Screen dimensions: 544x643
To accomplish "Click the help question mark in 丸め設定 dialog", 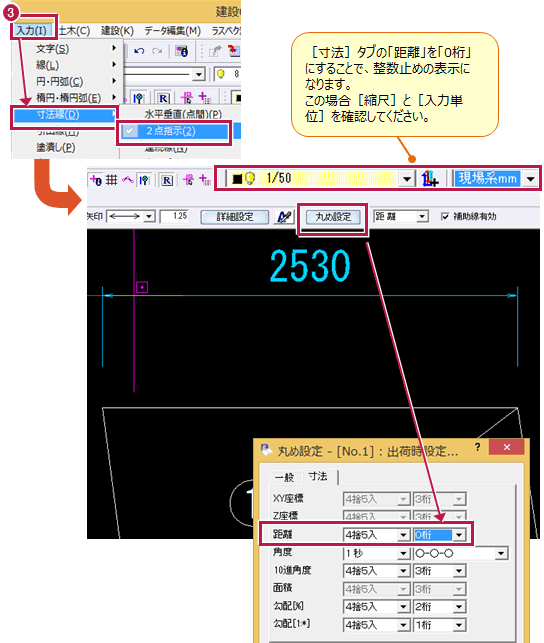I will pyautogui.click(x=477, y=447).
